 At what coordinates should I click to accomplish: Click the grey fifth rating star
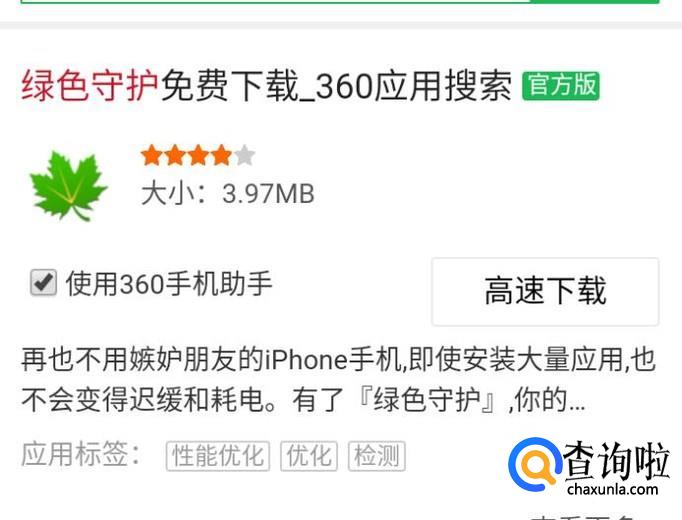[x=244, y=155]
